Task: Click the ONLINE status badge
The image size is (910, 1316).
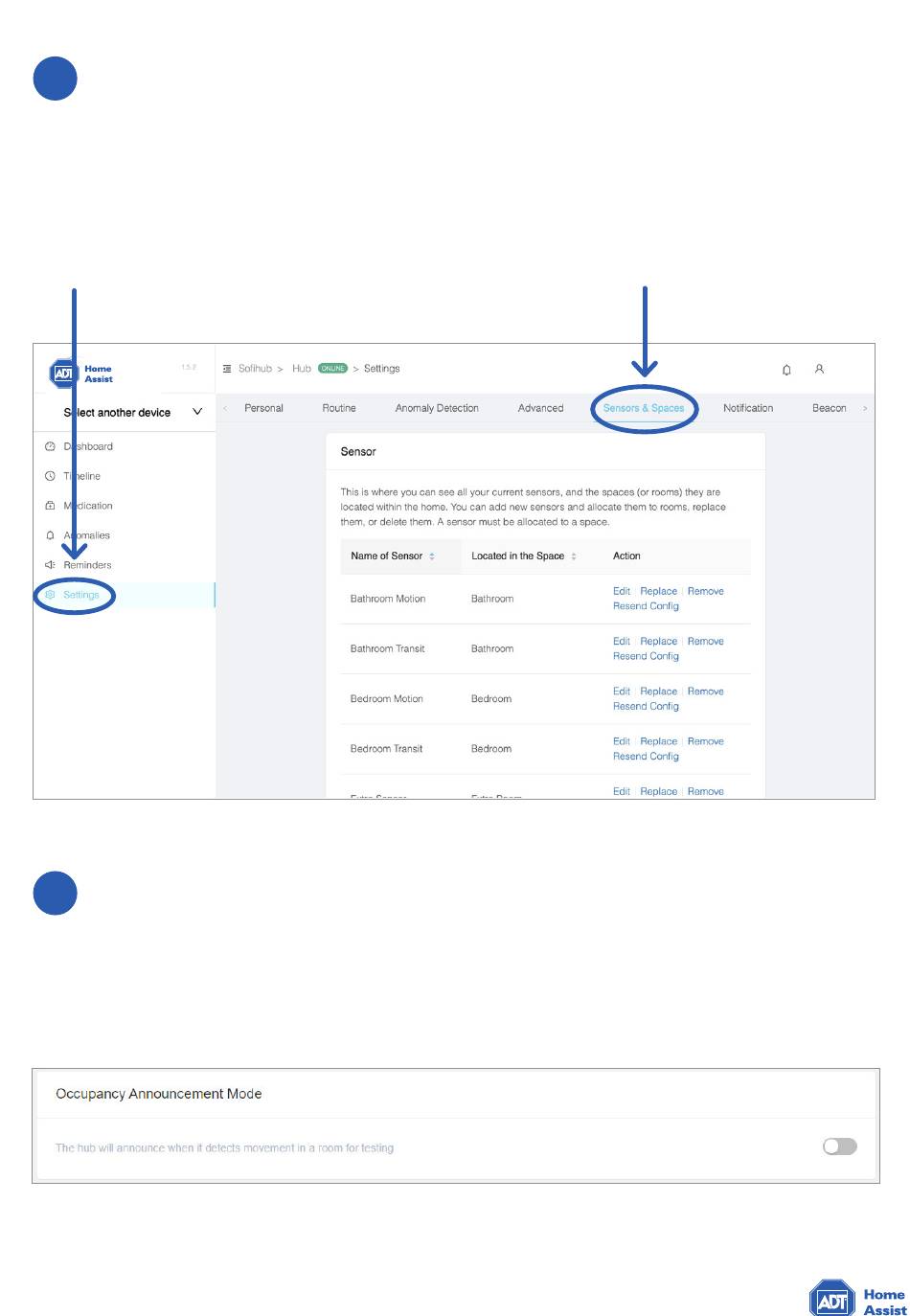Action: [332, 369]
